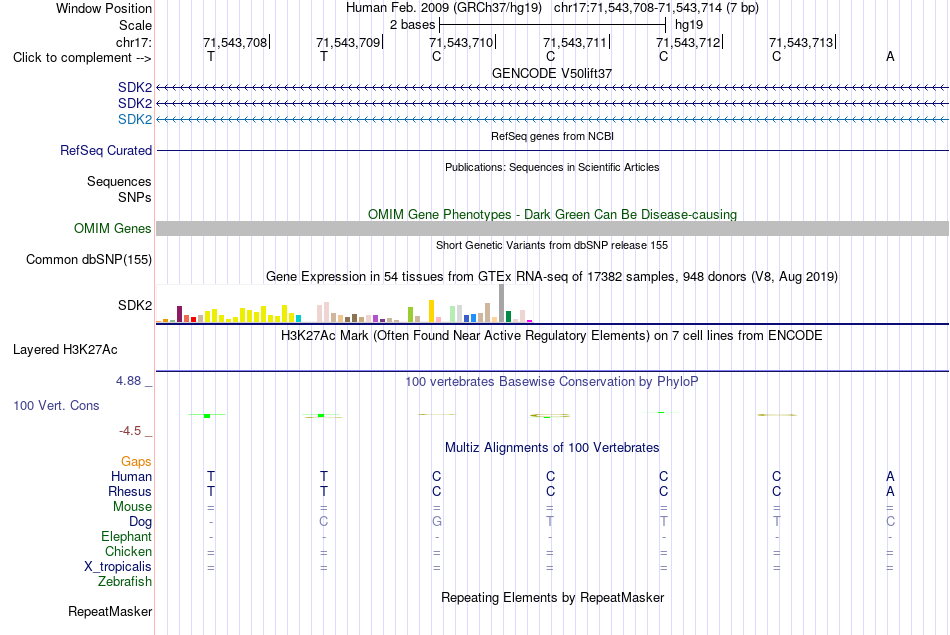The width and height of the screenshot is (950, 635).
Task: Open the H3K27Ac Mark ENCODE track title
Action: tap(551, 336)
